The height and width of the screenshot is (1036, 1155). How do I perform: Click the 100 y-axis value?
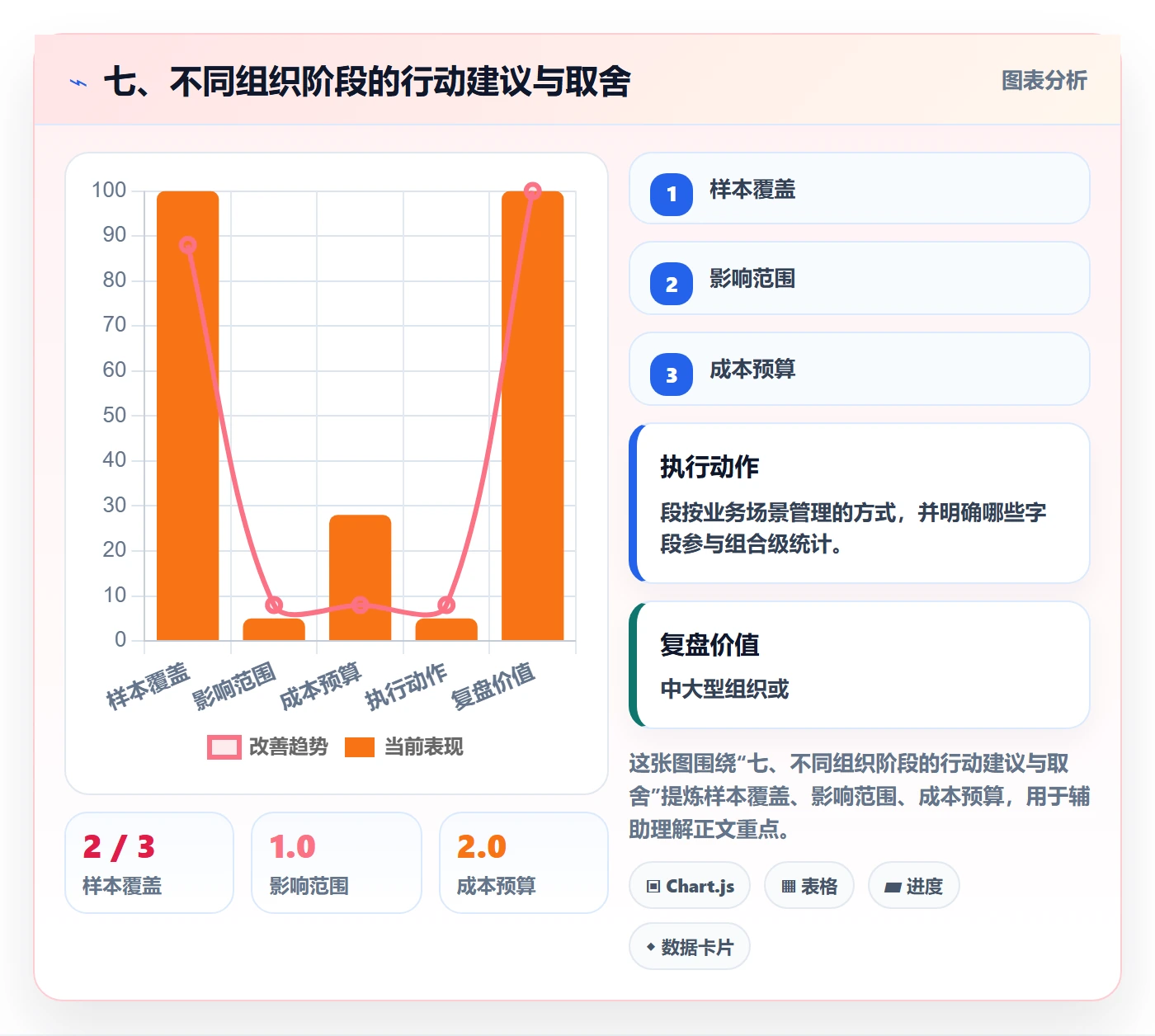109,191
